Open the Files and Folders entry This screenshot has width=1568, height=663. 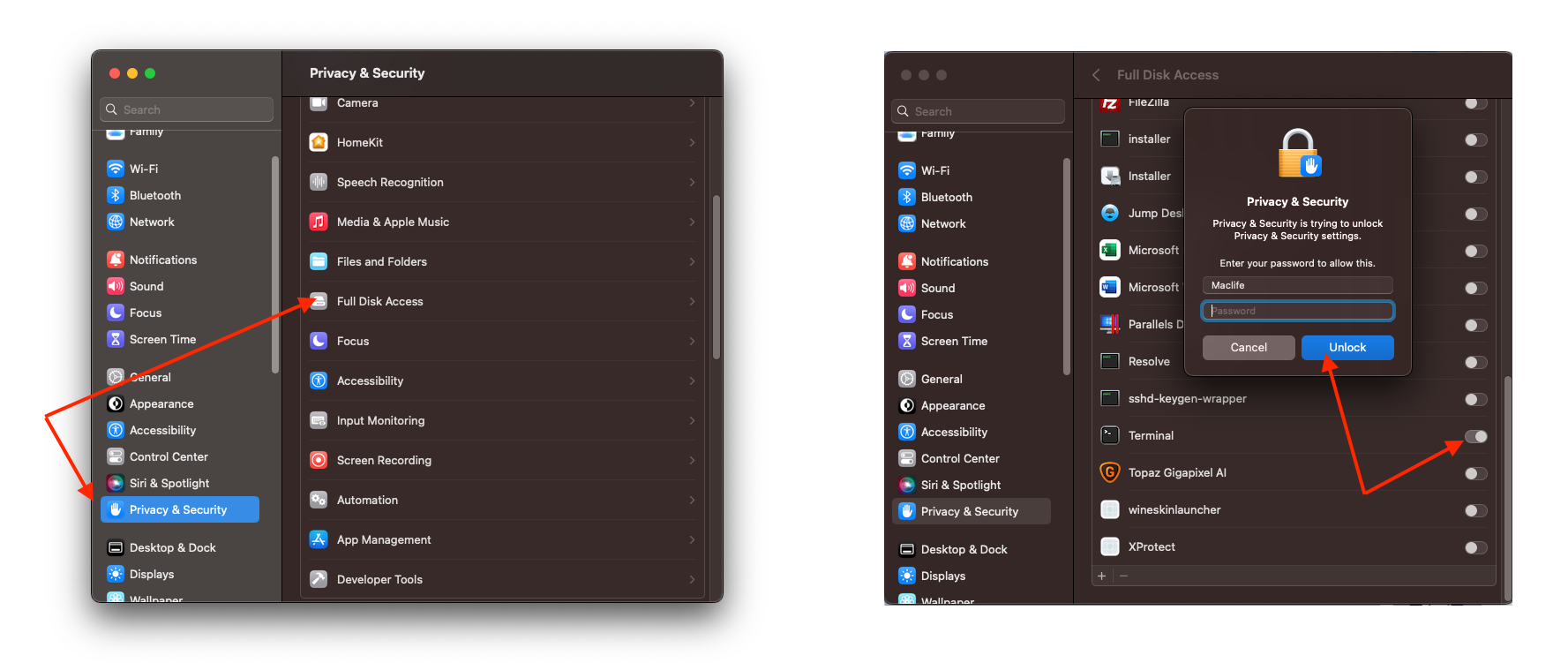[x=381, y=261]
